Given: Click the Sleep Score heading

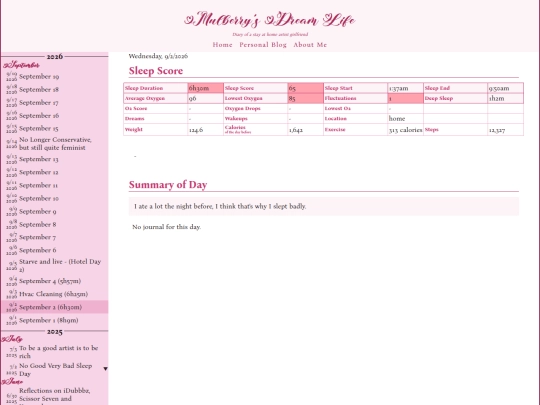Looking at the screenshot, I should click(156, 71).
